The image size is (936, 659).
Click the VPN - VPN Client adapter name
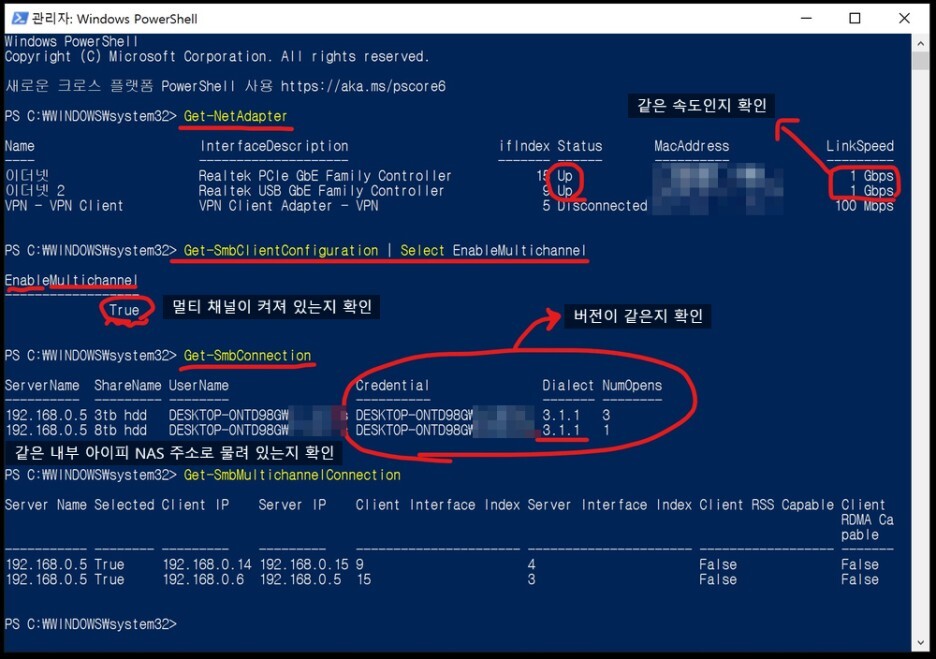click(x=64, y=206)
